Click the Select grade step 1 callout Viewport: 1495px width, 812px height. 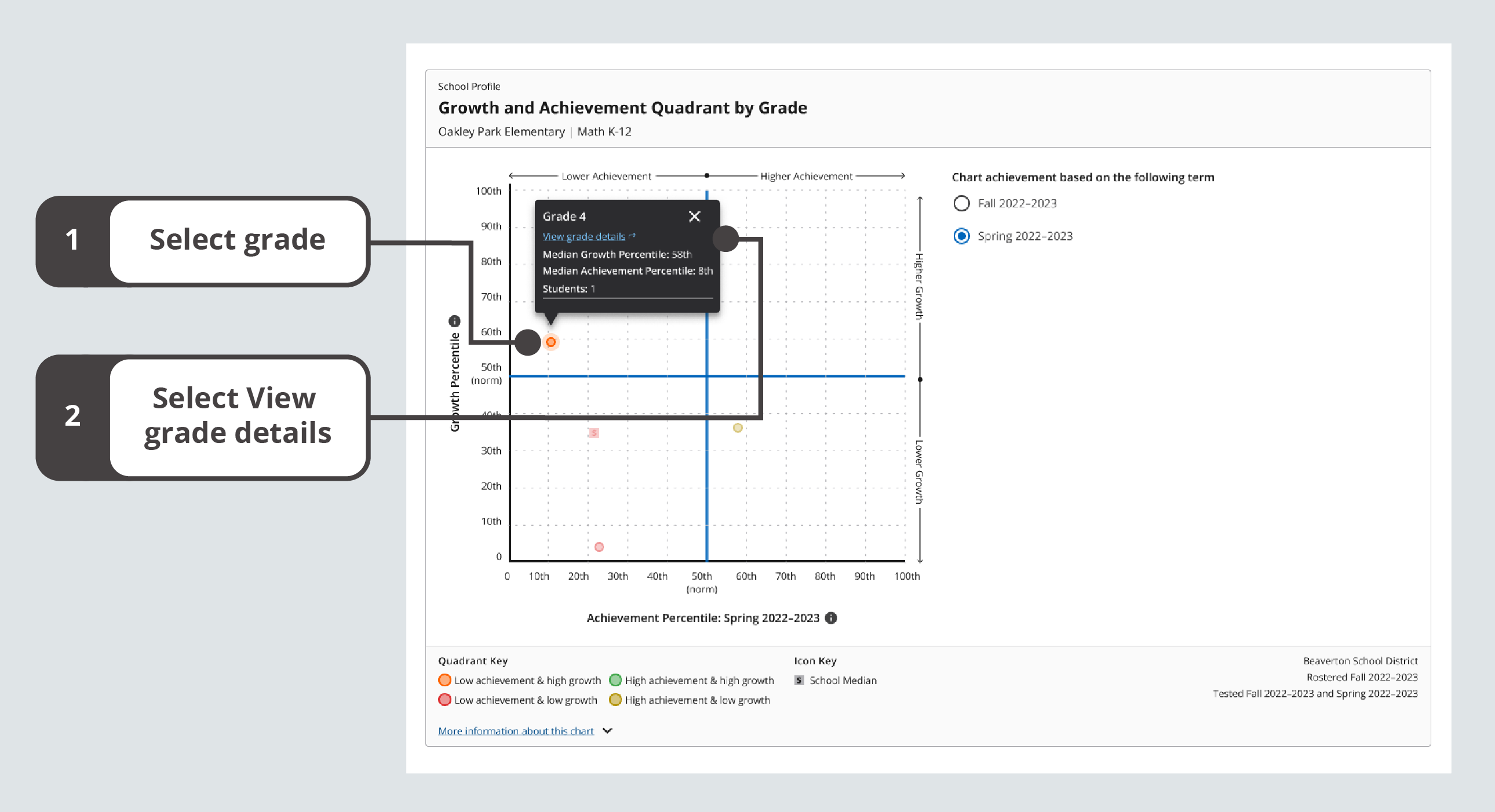(x=237, y=240)
